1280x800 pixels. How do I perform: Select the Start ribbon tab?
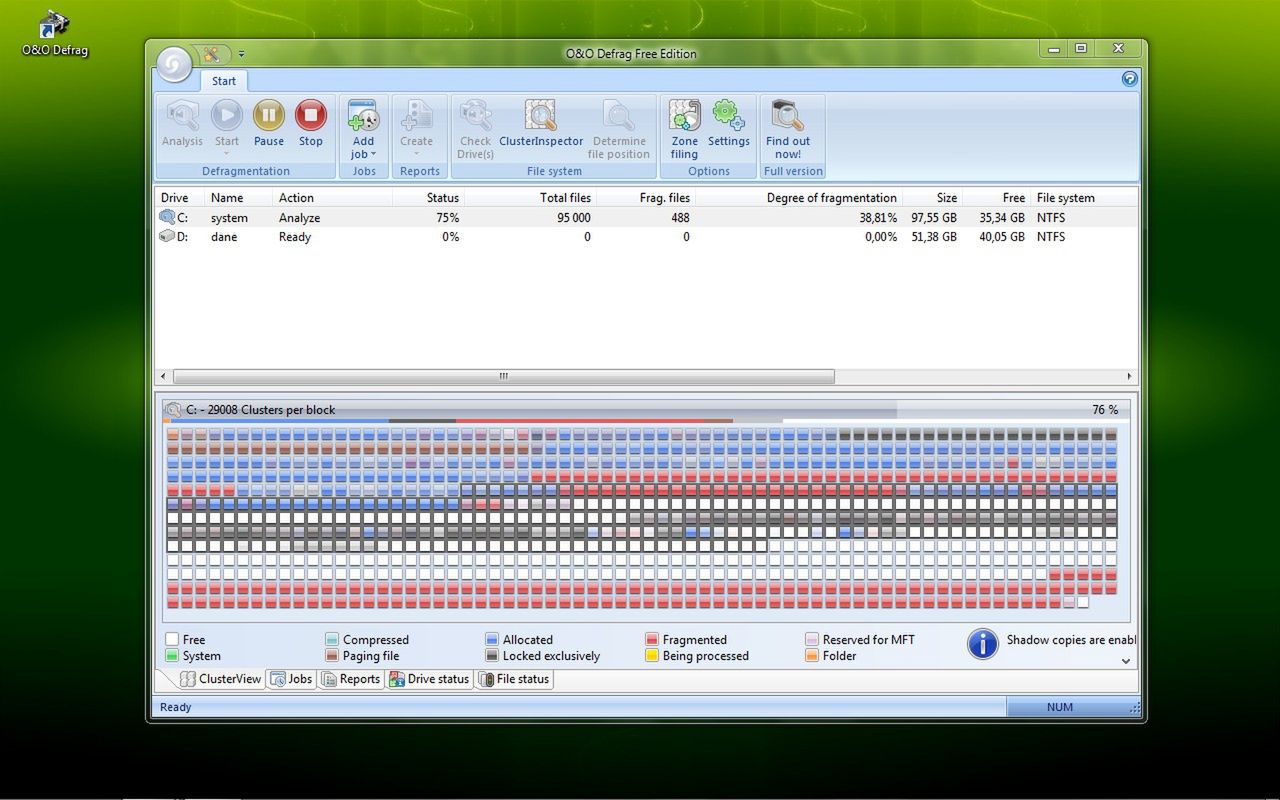click(224, 81)
